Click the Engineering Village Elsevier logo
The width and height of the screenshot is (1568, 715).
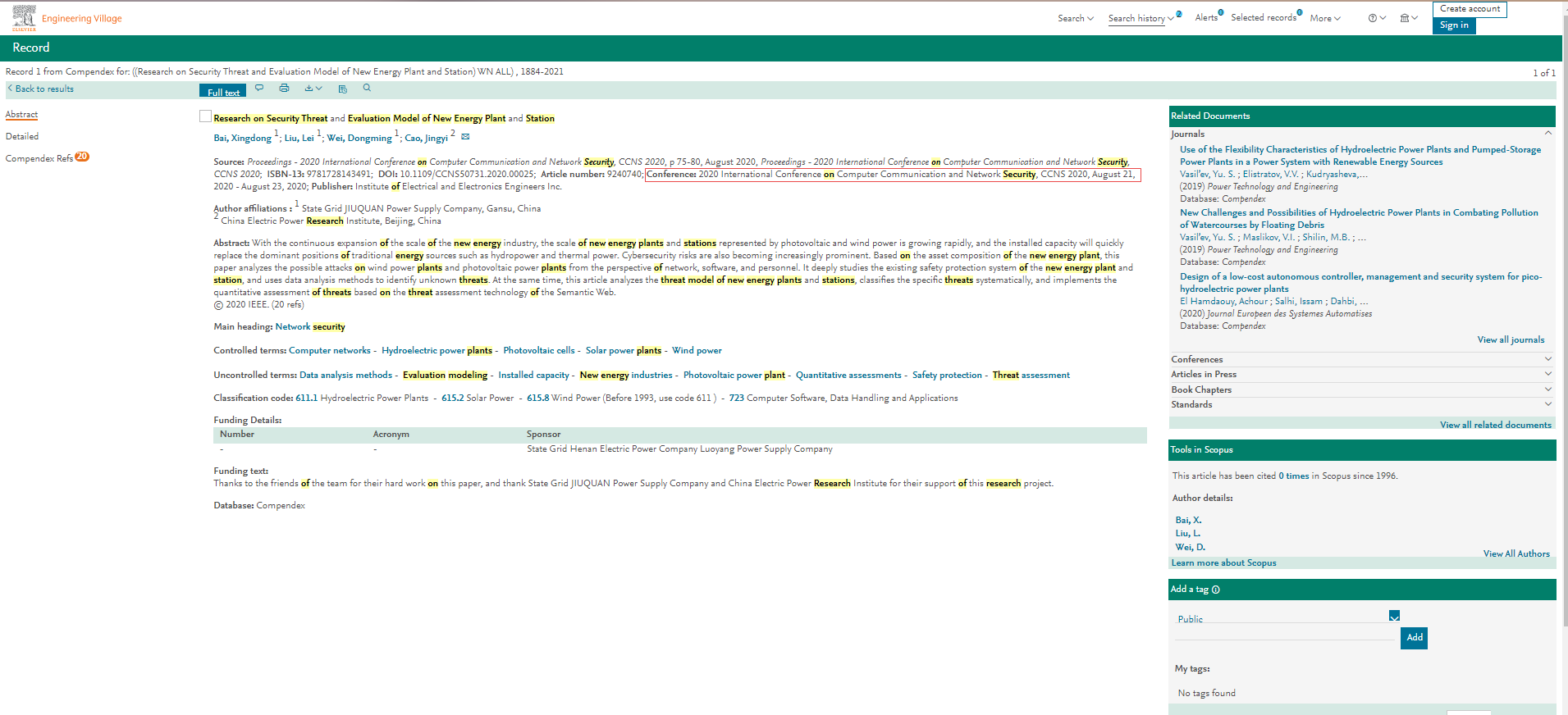[x=25, y=17]
